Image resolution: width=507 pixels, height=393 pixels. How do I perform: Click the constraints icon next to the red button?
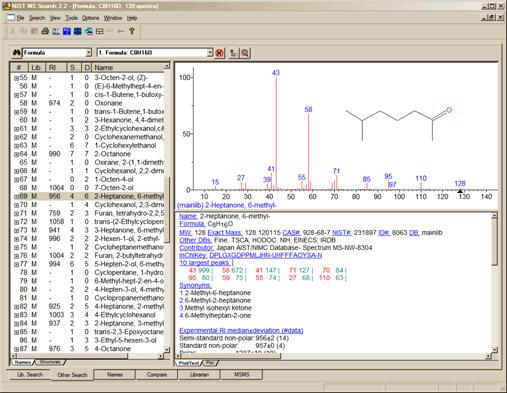click(x=234, y=53)
